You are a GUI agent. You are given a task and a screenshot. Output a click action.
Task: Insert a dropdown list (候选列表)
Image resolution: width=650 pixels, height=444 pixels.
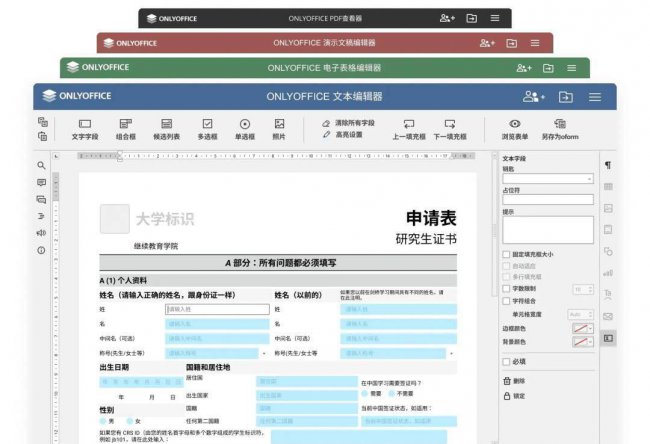click(x=166, y=129)
